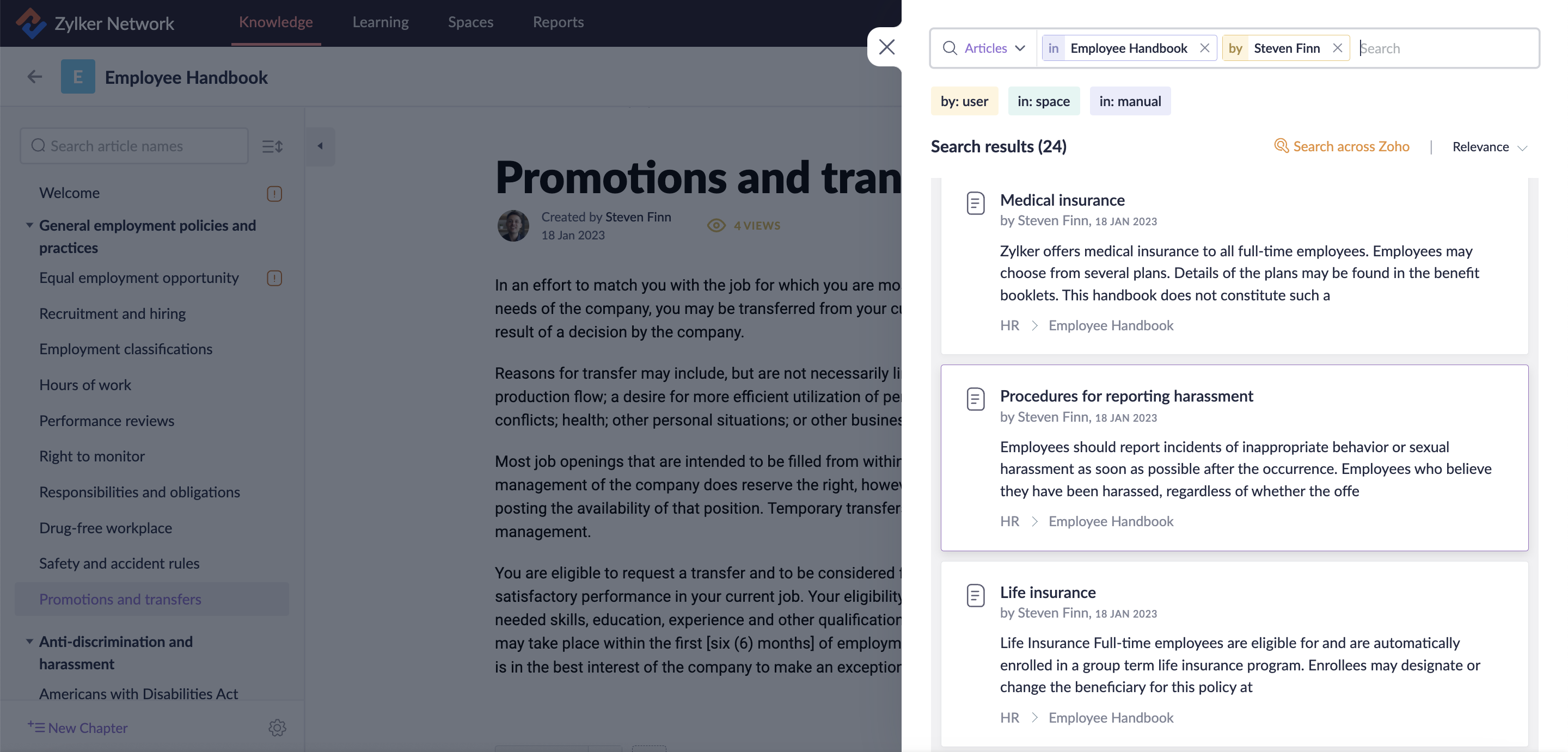
Task: Click the warning badge beside Welcome
Action: coord(274,194)
